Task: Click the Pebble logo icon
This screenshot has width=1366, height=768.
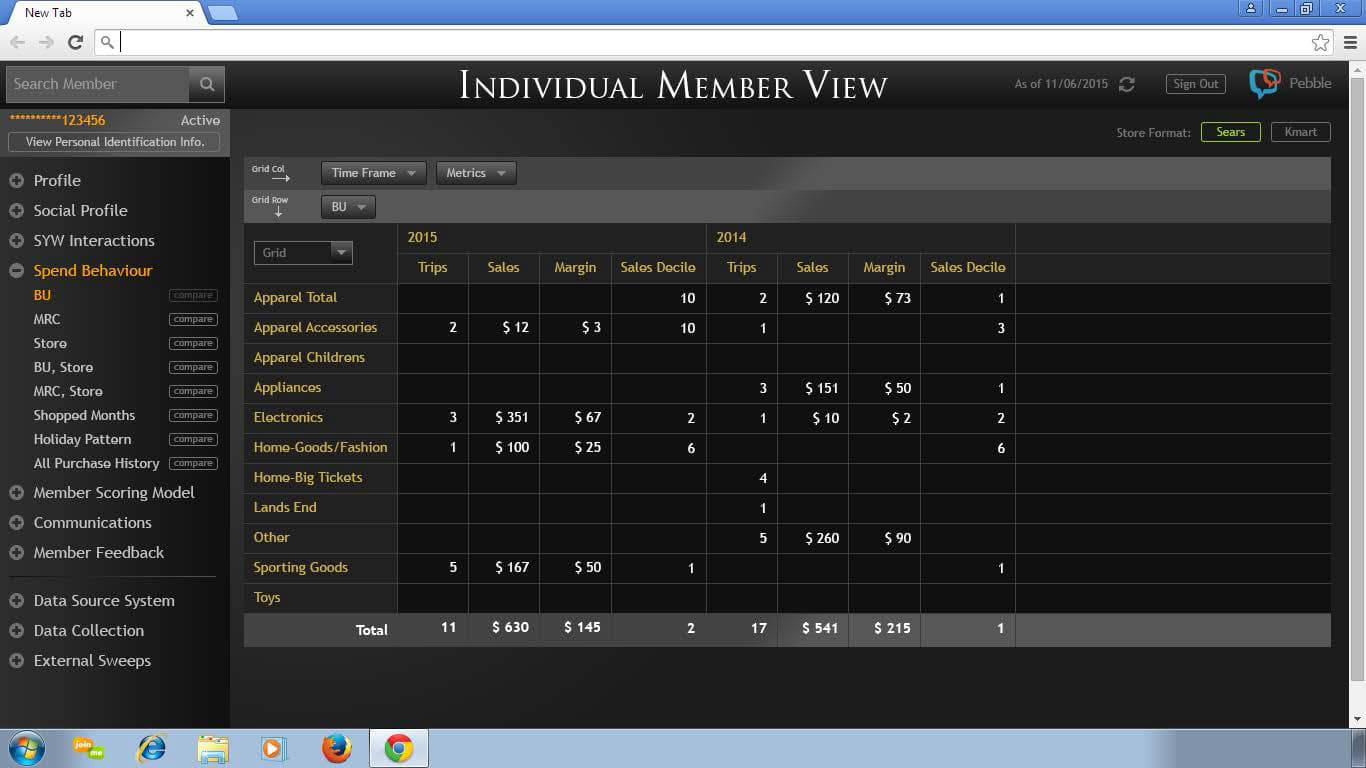Action: [x=1264, y=84]
